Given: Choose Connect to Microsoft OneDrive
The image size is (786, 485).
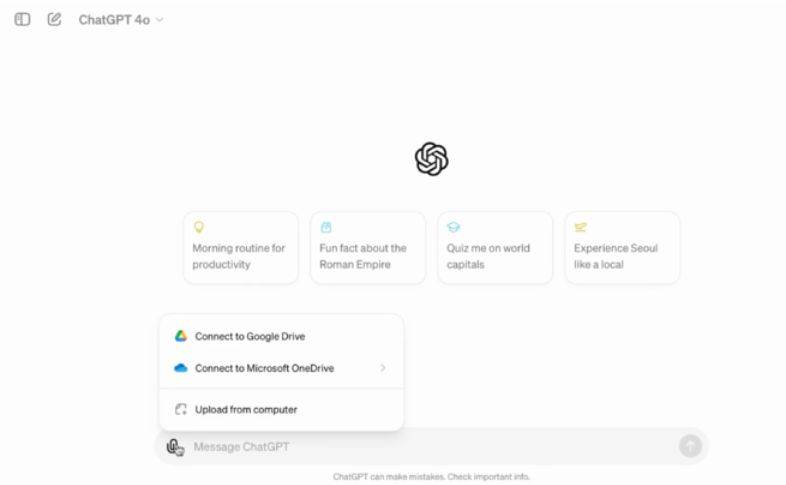Looking at the screenshot, I should 264,368.
